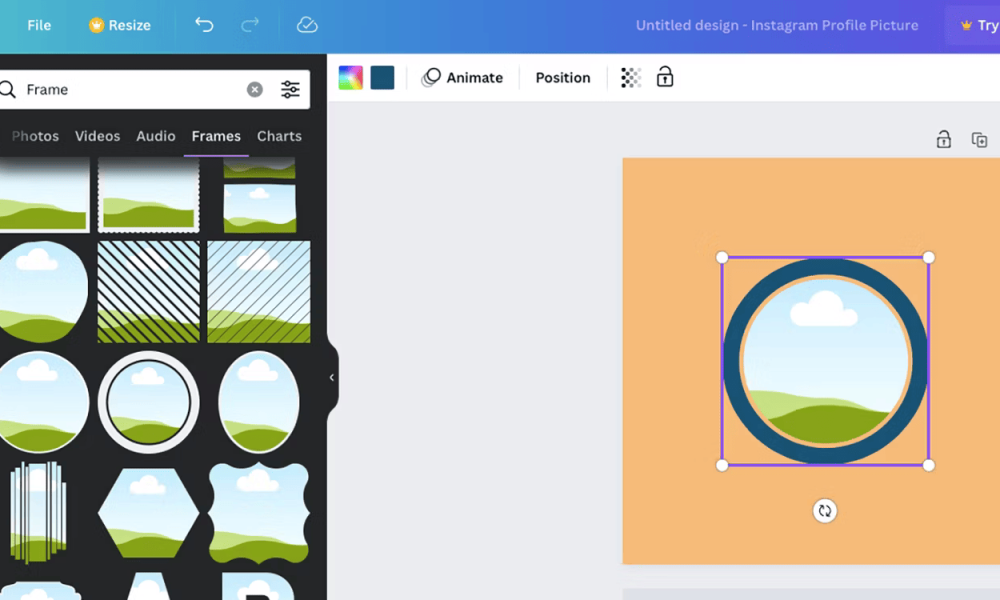
Task: Click the search magnifier icon
Action: click(8, 89)
